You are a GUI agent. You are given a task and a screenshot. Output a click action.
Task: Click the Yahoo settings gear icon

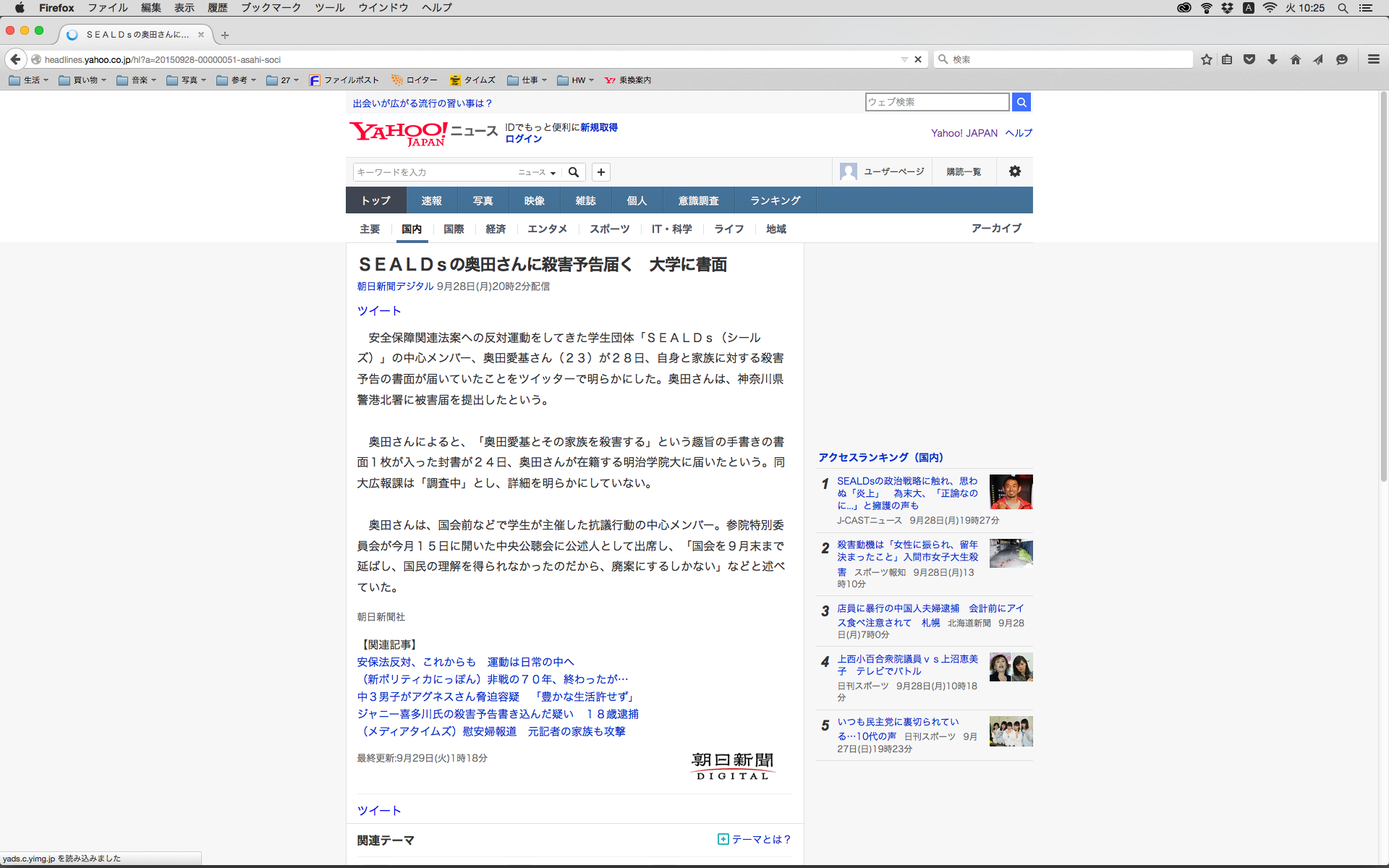pyautogui.click(x=1014, y=171)
